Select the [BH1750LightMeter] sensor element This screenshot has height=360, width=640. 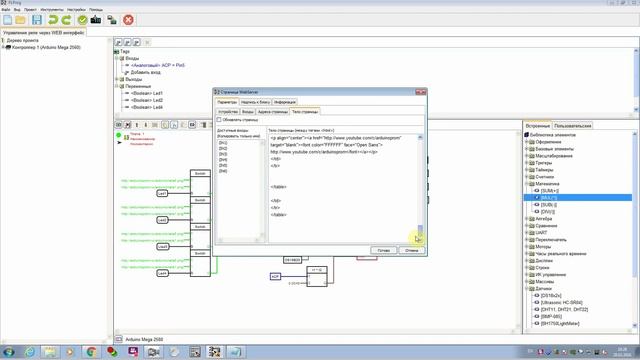(x=560, y=323)
